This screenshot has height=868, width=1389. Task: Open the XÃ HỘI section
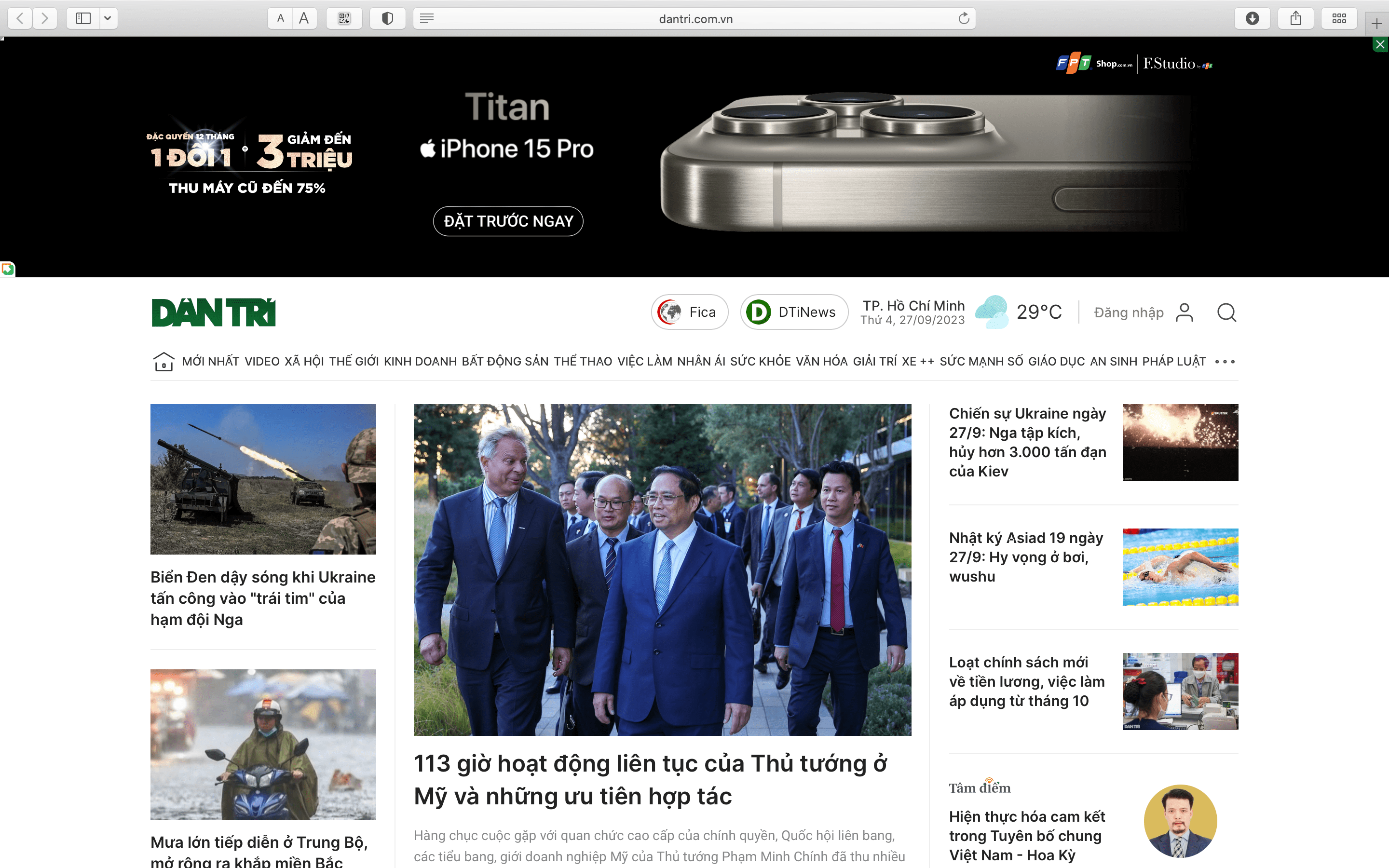[x=304, y=362]
